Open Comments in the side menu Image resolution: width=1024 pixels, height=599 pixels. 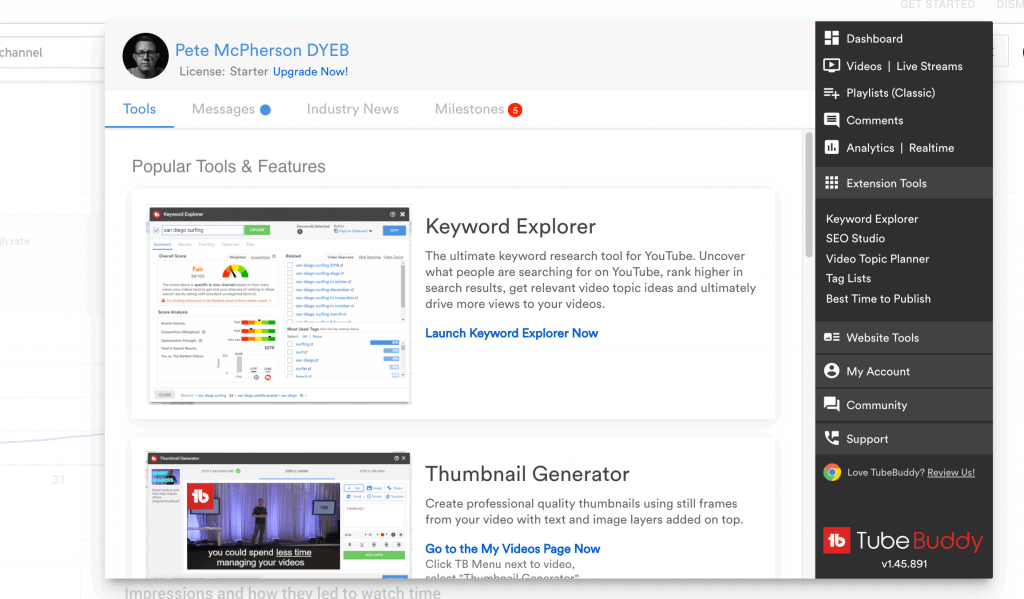[874, 120]
